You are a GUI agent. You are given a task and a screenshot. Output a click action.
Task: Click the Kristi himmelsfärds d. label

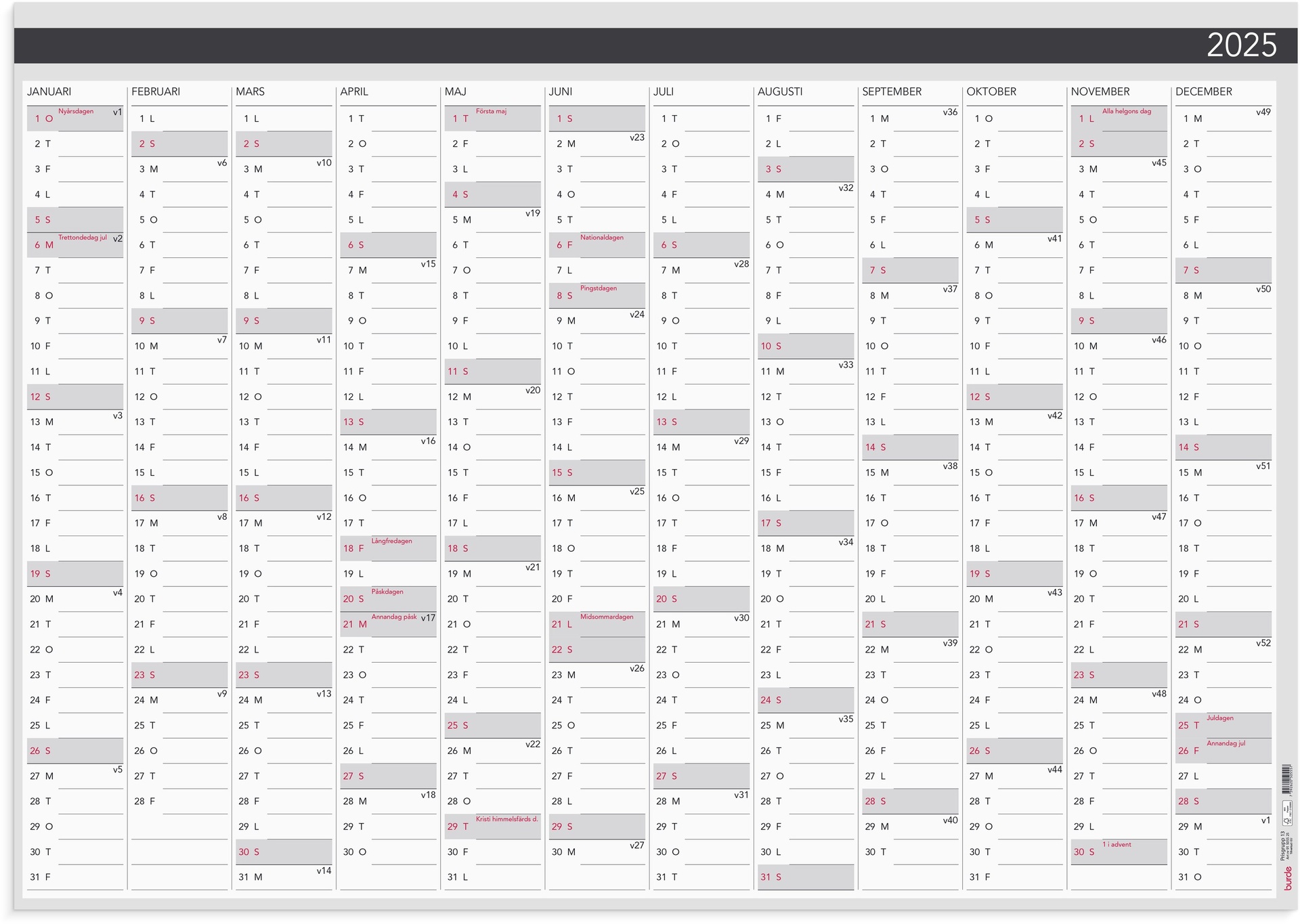506,819
